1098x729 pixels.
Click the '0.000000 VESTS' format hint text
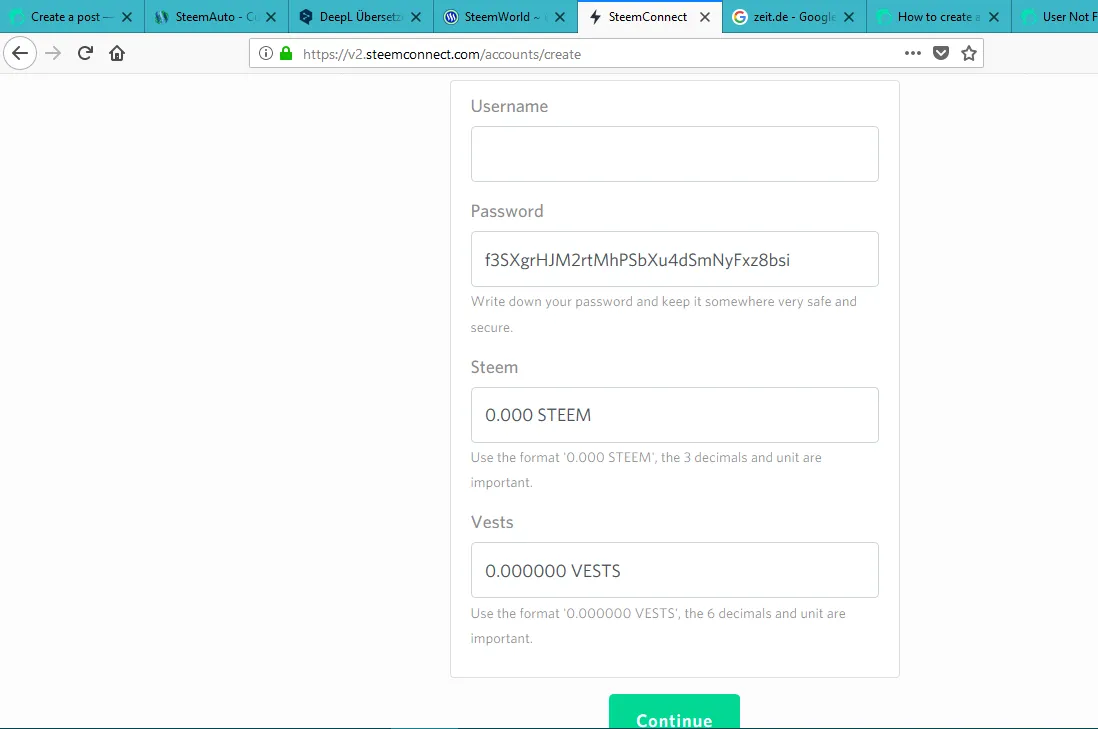(x=658, y=626)
